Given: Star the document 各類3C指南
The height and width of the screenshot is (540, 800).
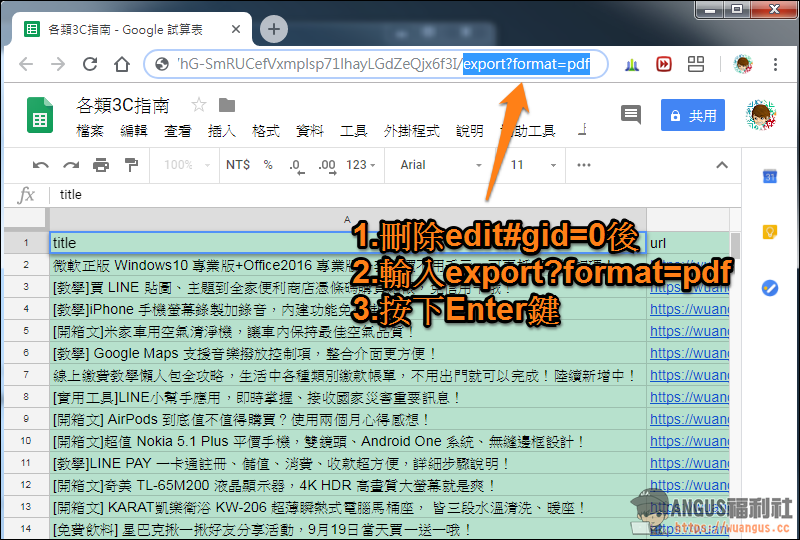Looking at the screenshot, I should (199, 105).
